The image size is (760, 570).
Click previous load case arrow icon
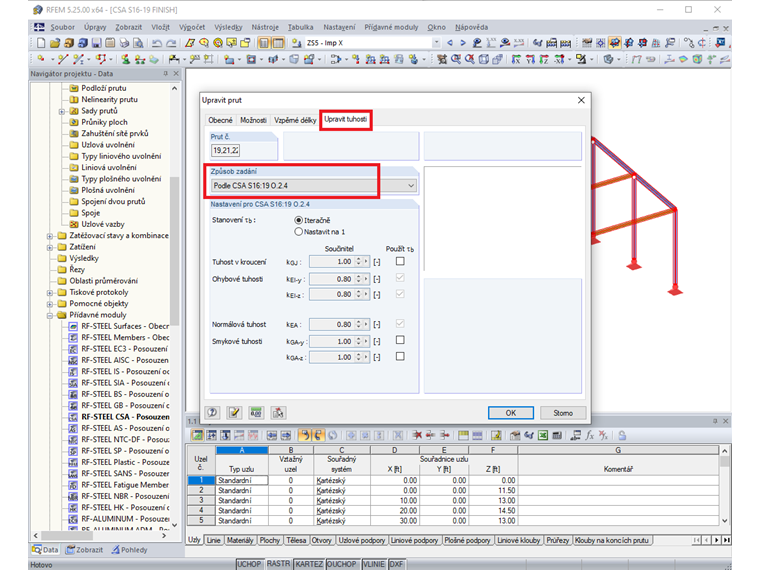pyautogui.click(x=450, y=43)
